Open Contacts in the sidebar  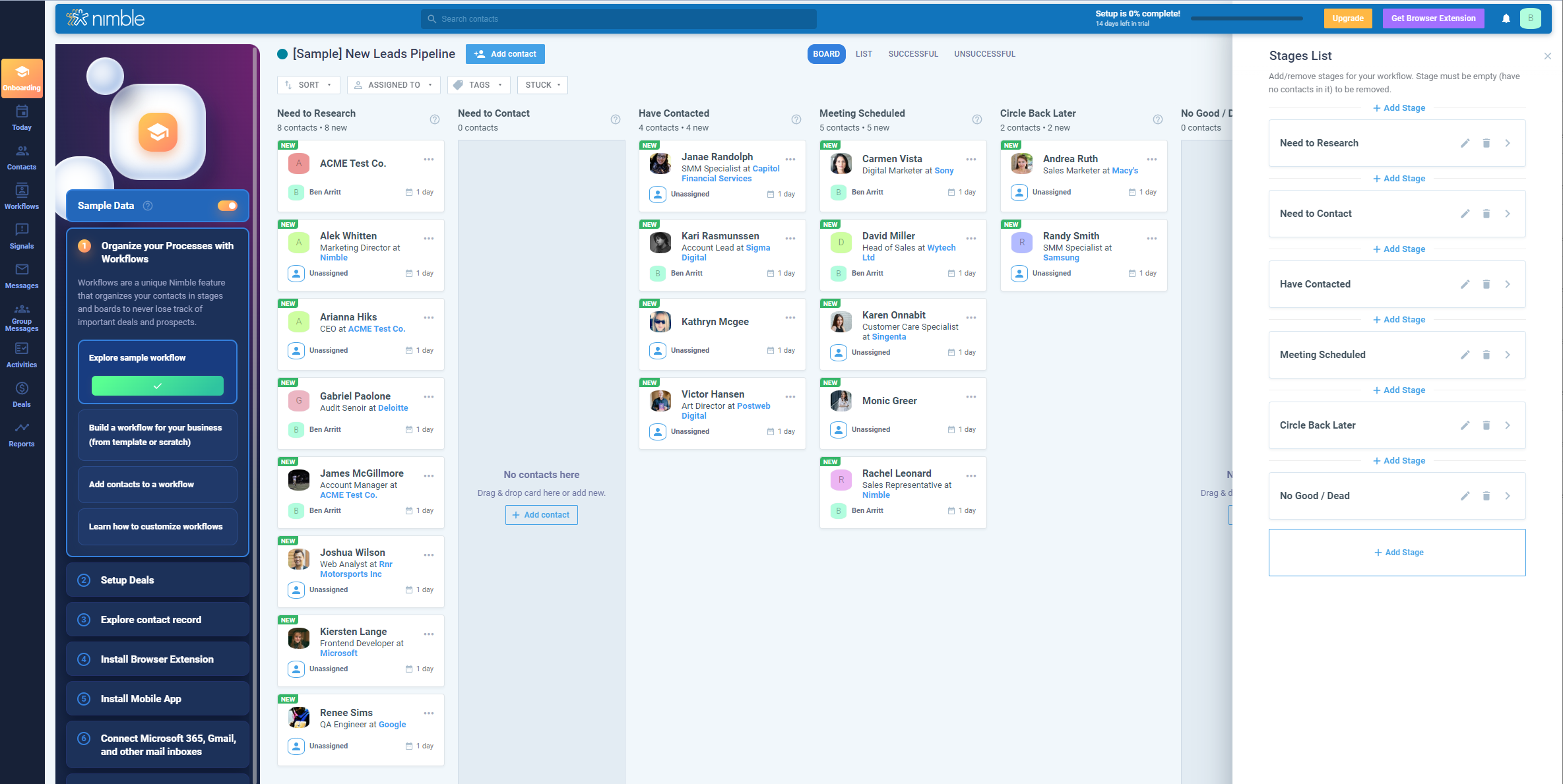22,158
